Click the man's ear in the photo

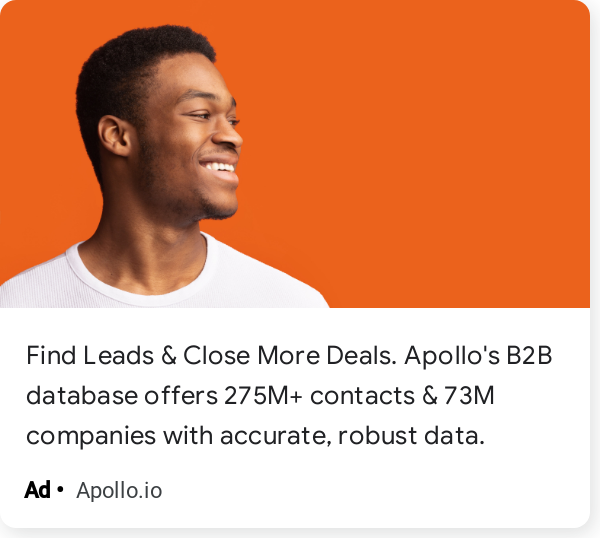[x=114, y=135]
